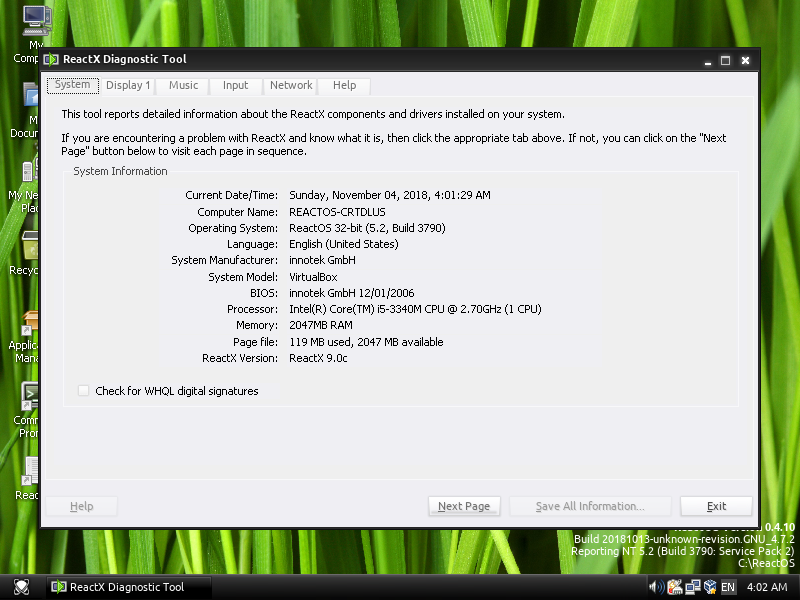Click the 2047MB RAM memory value

(x=320, y=325)
